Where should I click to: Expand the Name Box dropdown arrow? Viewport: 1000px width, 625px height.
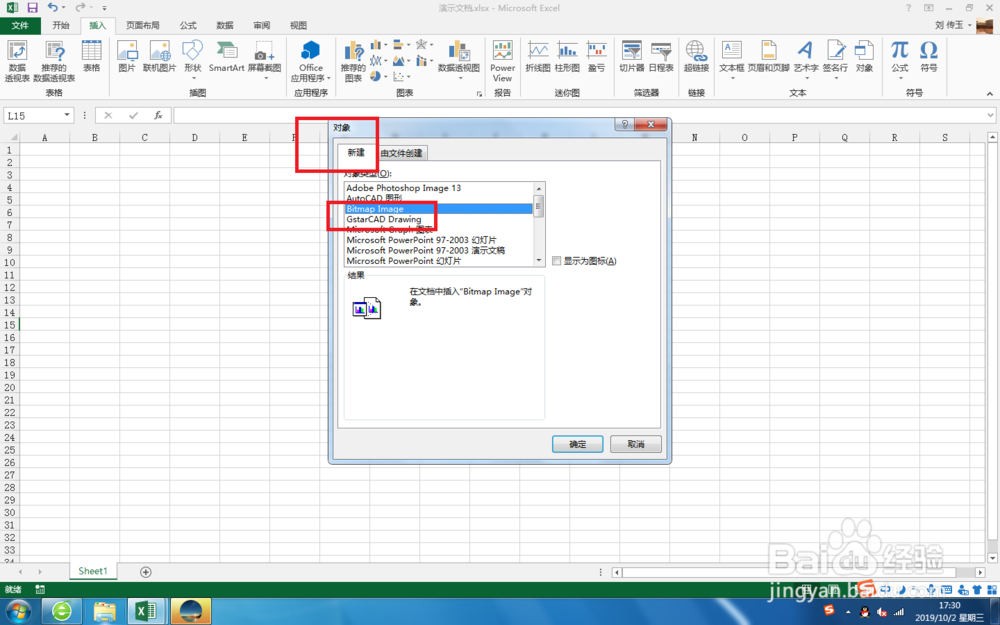[x=67, y=115]
